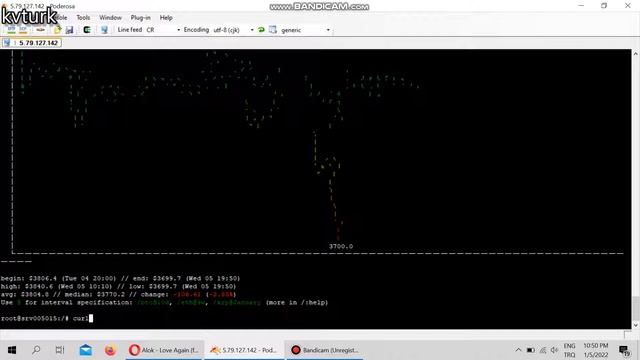Click the command prompt line with curl

coord(47,318)
